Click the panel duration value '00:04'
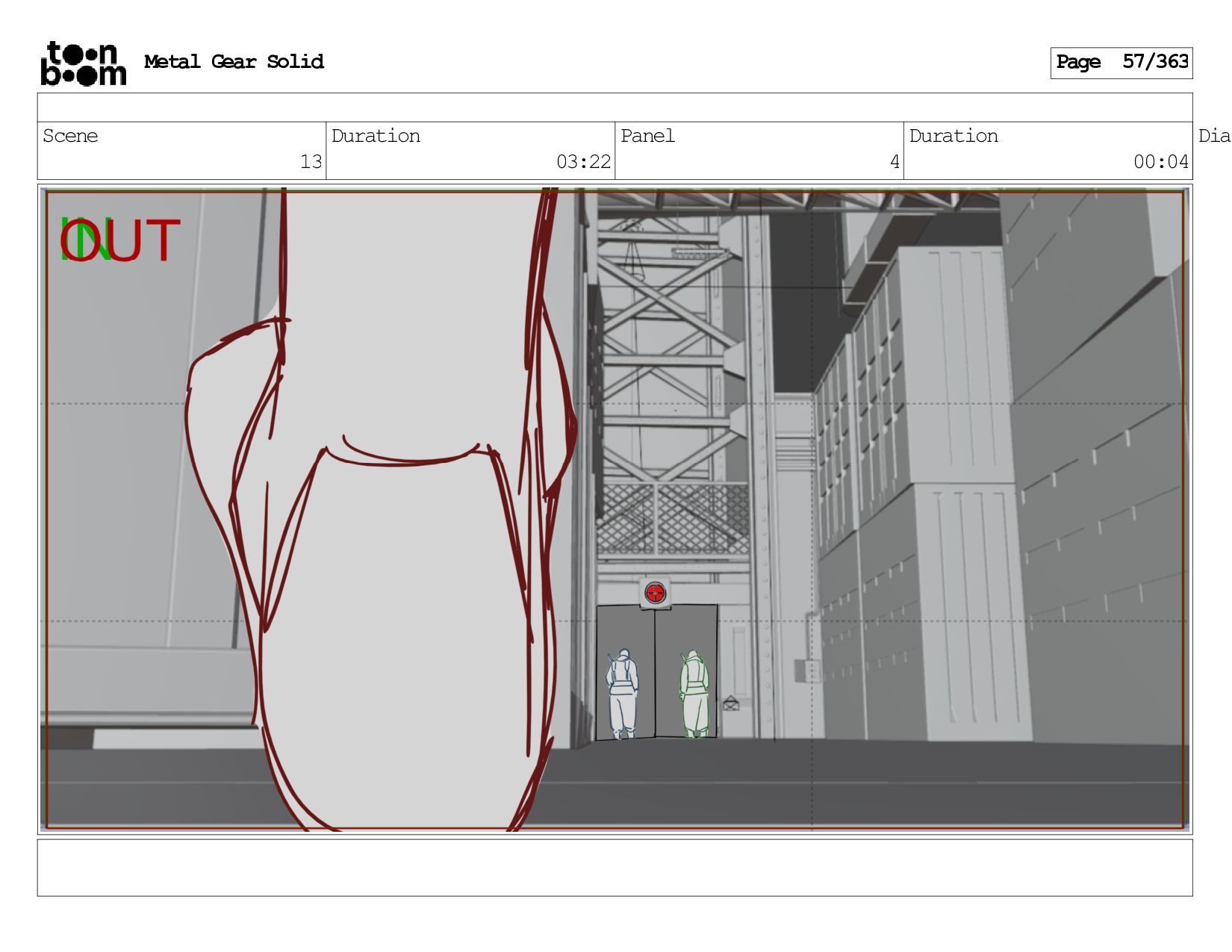1232x952 pixels. point(1160,162)
